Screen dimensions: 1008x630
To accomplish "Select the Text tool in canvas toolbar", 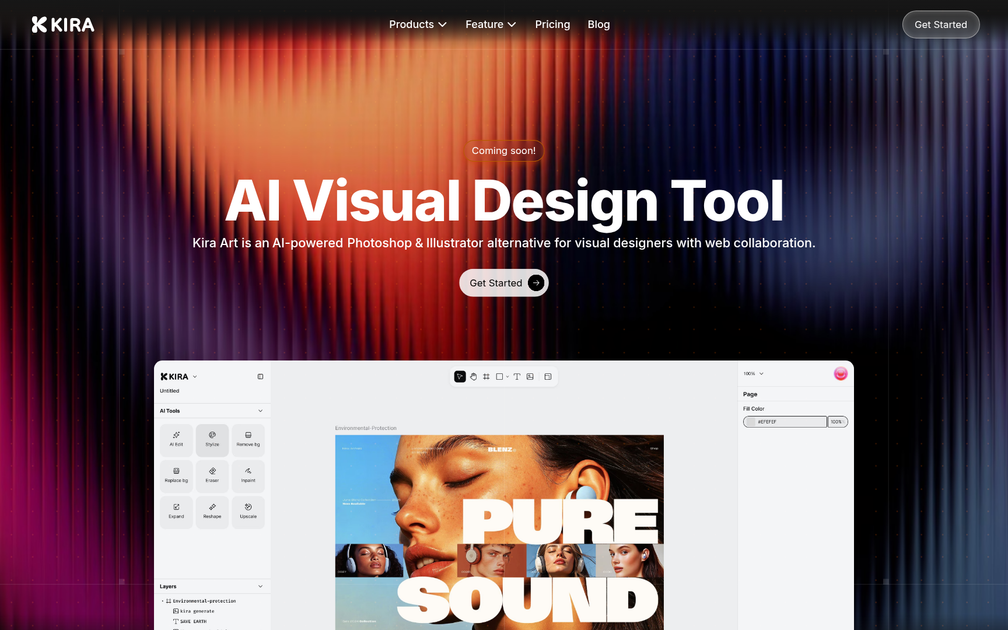I will coord(517,377).
